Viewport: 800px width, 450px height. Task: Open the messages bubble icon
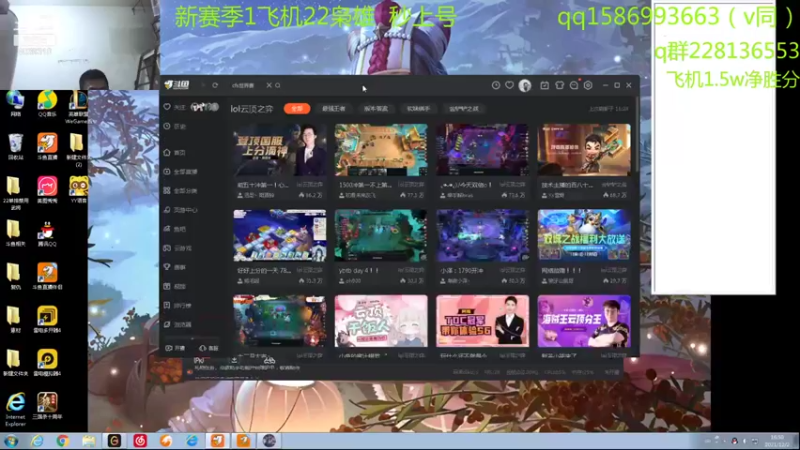pyautogui.click(x=574, y=85)
